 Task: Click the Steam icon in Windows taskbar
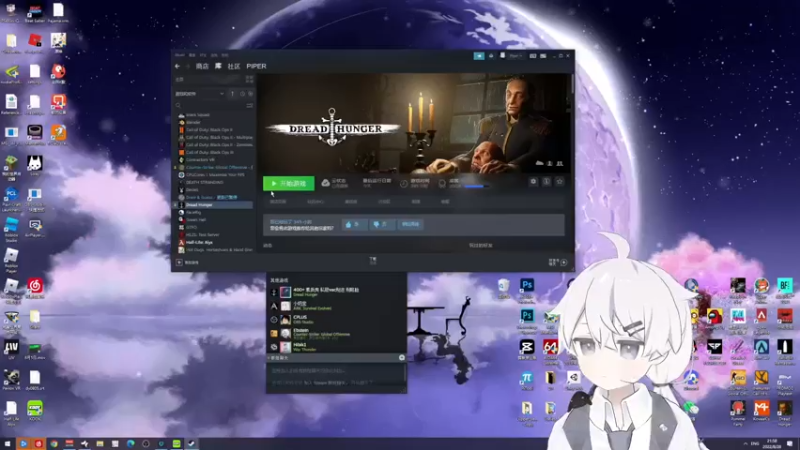pyautogui.click(x=191, y=444)
